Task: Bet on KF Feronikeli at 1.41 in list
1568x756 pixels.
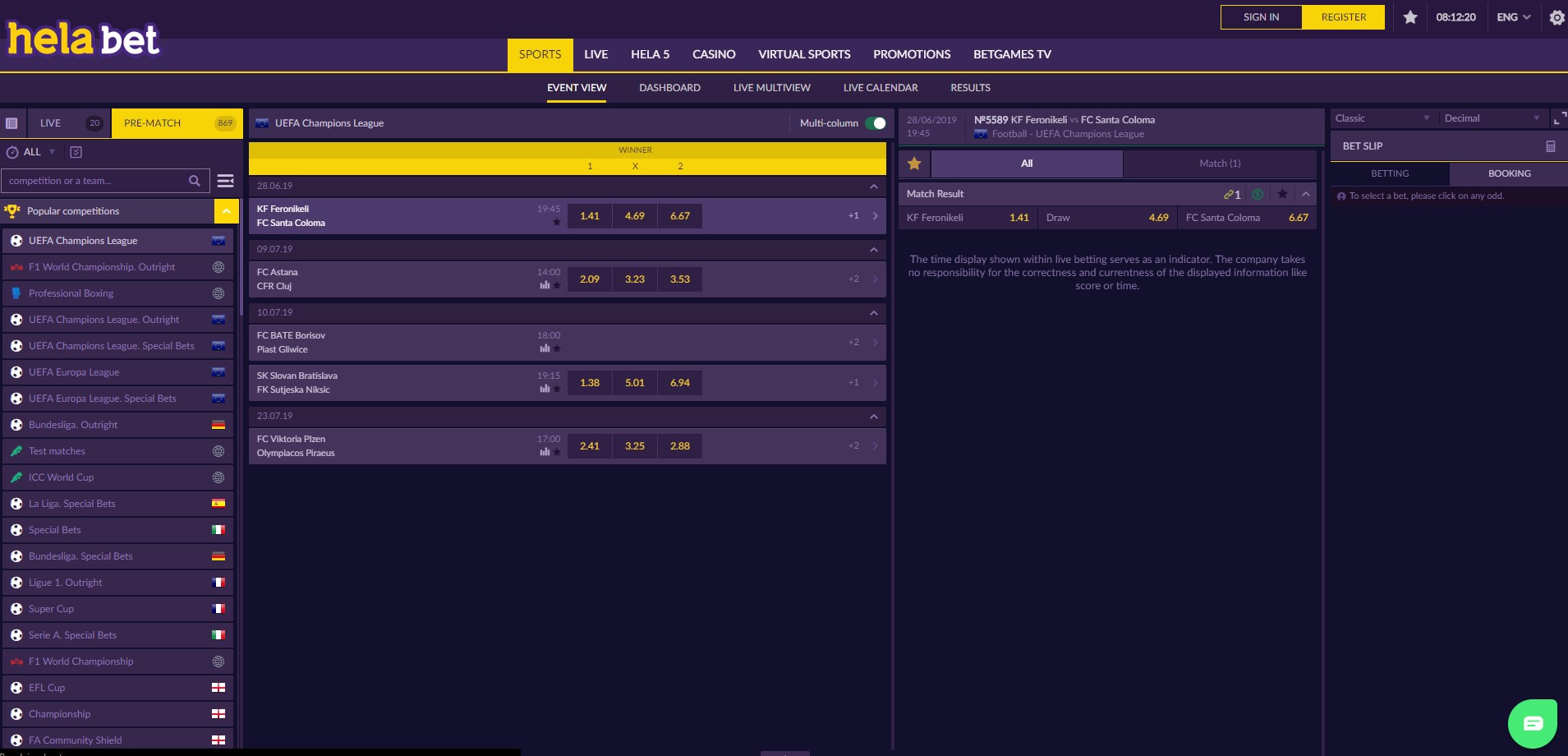Action: 590,216
